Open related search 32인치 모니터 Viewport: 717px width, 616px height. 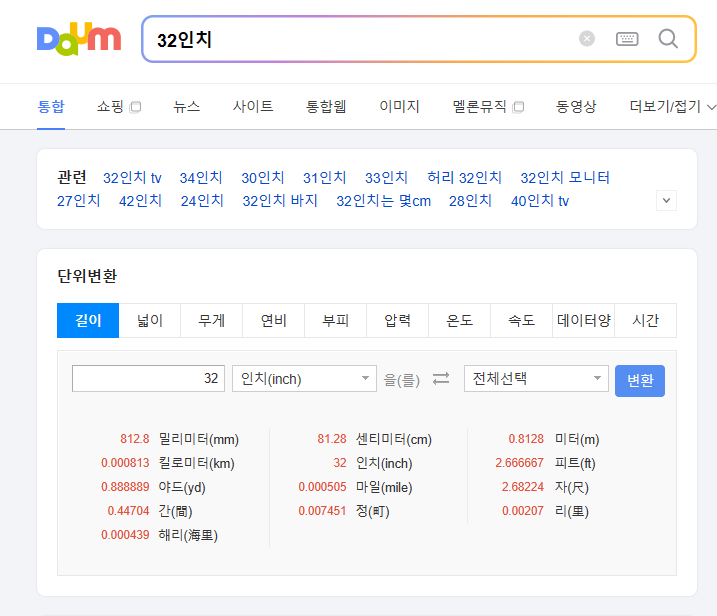(565, 177)
